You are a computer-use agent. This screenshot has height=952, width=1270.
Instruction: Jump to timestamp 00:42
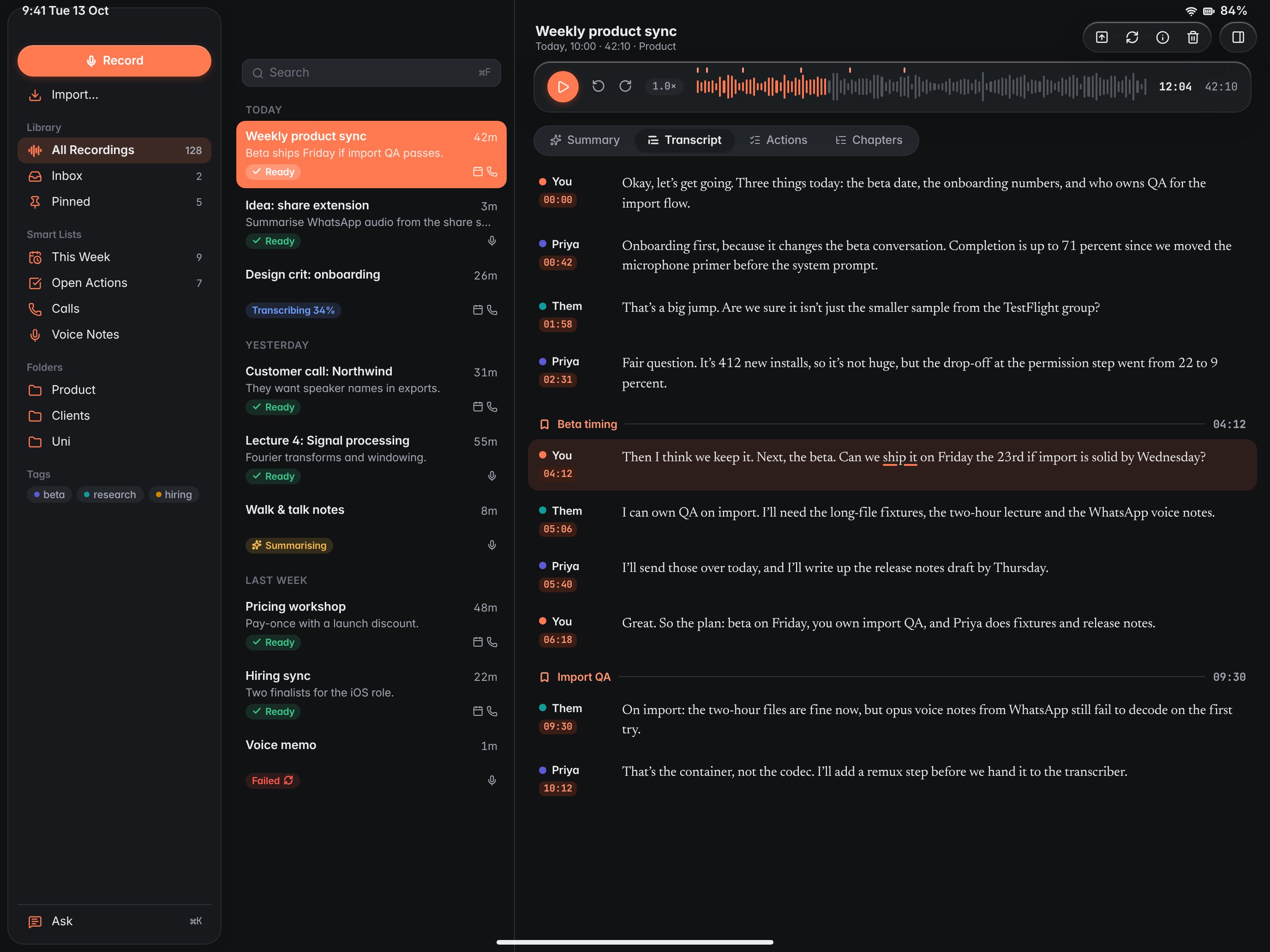click(557, 263)
